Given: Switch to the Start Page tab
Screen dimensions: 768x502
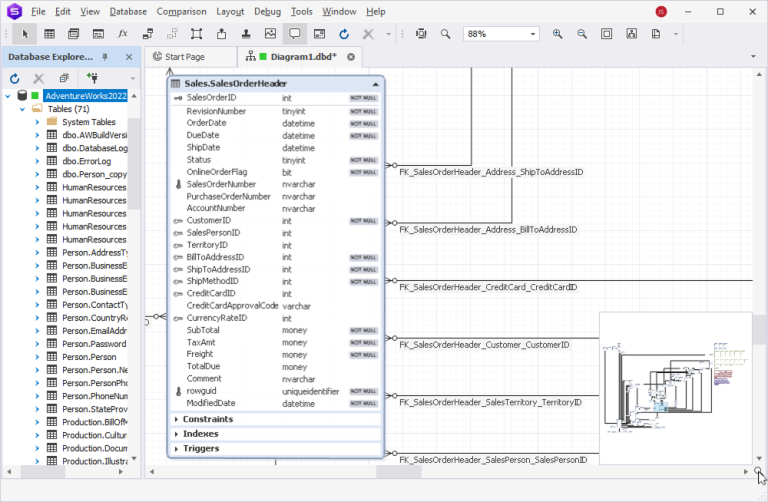Looking at the screenshot, I should (184, 58).
